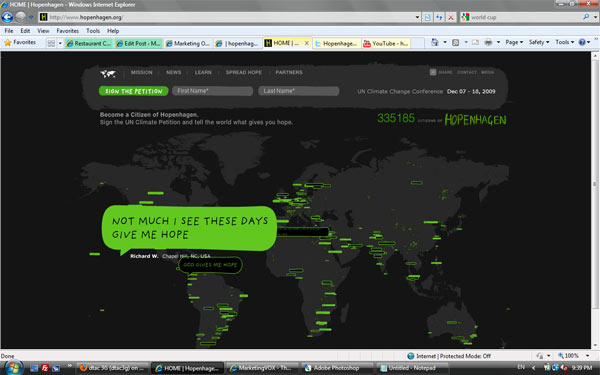This screenshot has height=375, width=600.
Task: Click the Stop loading X icon
Action: 451,17
